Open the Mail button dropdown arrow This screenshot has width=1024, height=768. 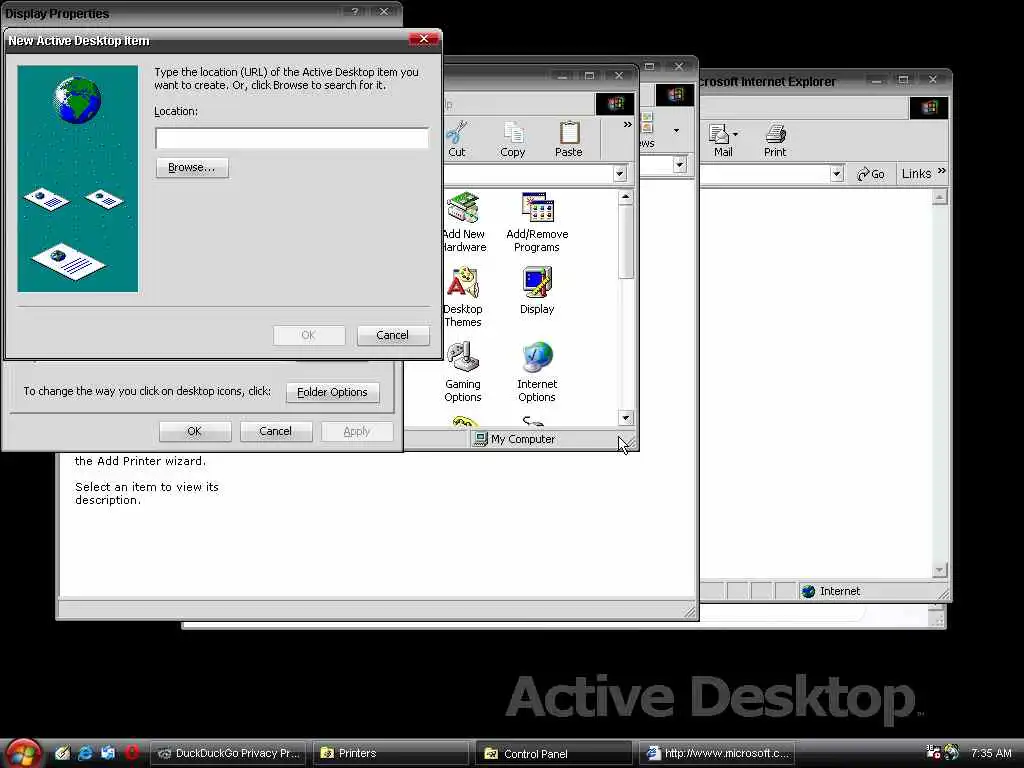[735, 134]
